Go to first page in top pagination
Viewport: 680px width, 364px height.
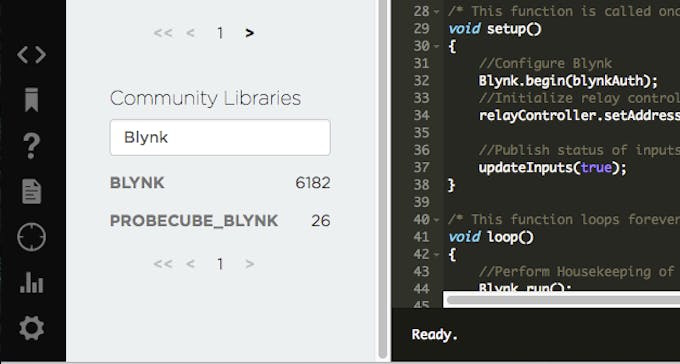(163, 33)
